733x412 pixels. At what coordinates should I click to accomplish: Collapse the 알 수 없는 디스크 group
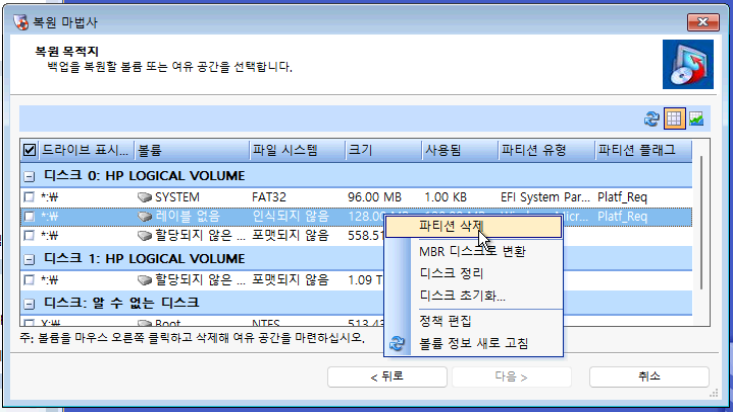(x=29, y=304)
